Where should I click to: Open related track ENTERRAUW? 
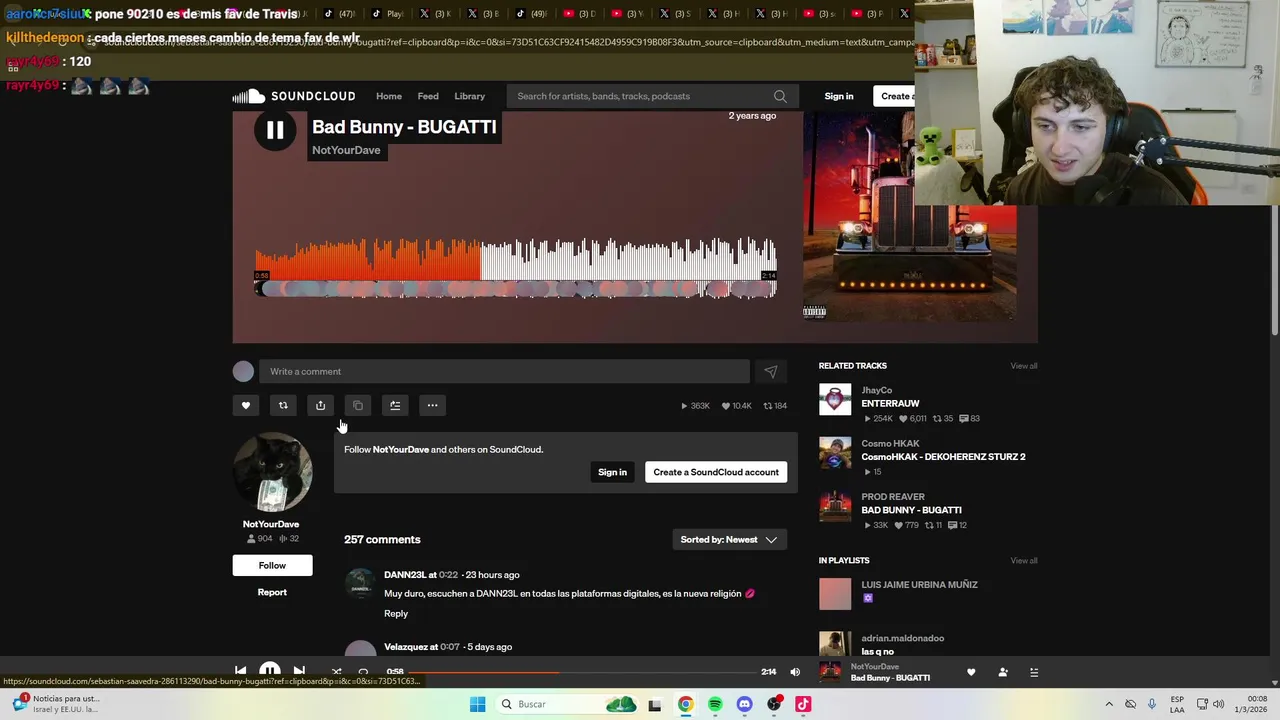click(x=890, y=404)
